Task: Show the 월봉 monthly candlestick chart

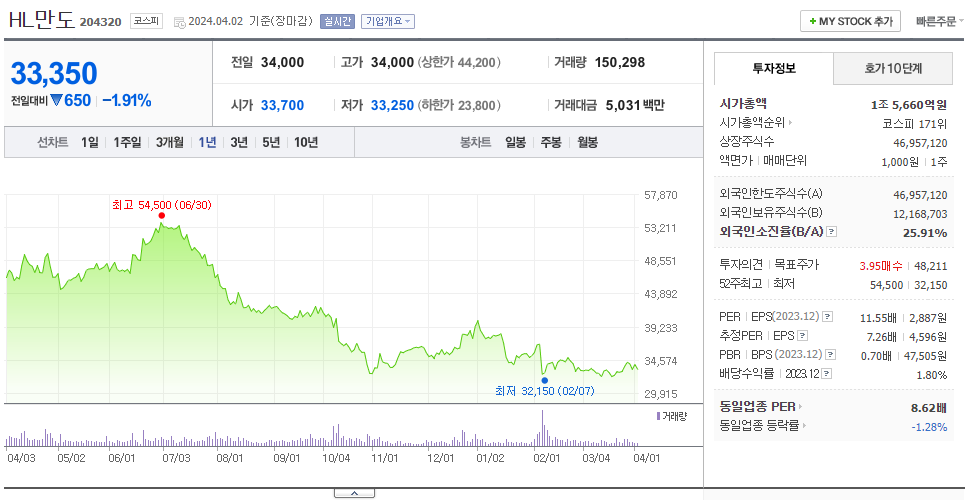Action: coord(588,143)
